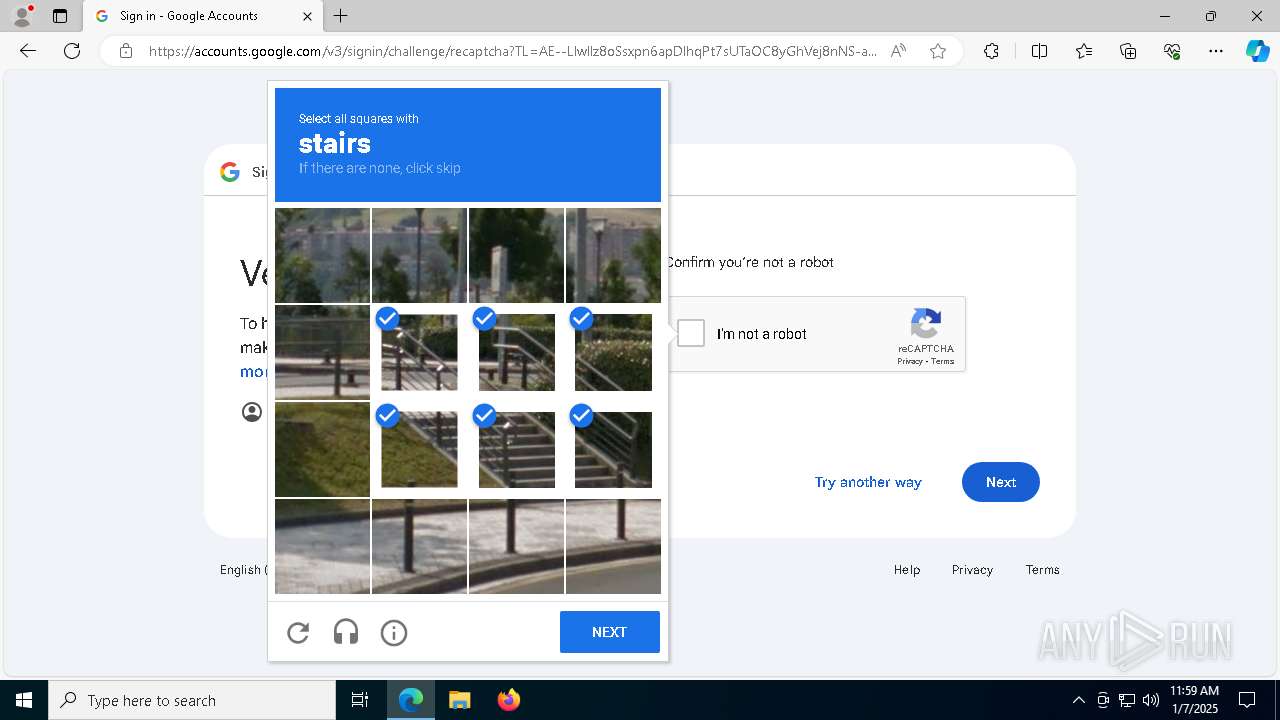Select bottom-row fourth-column curb tile

point(613,546)
